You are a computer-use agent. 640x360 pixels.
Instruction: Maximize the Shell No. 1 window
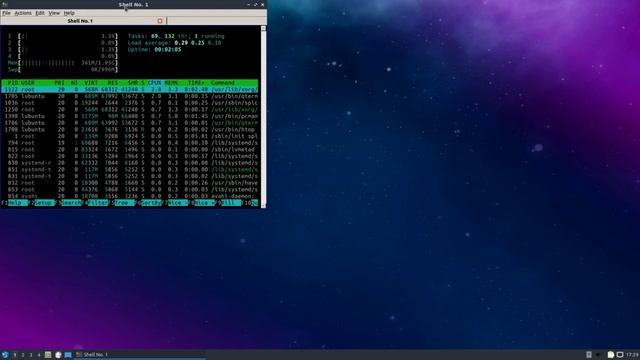(256, 4)
